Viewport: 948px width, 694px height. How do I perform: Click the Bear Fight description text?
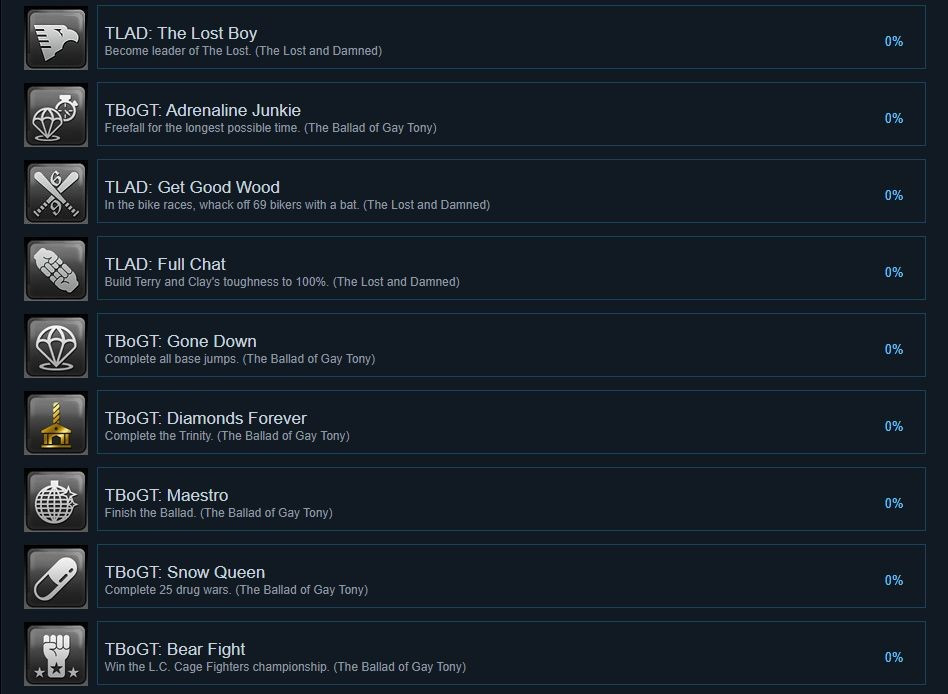pos(285,667)
